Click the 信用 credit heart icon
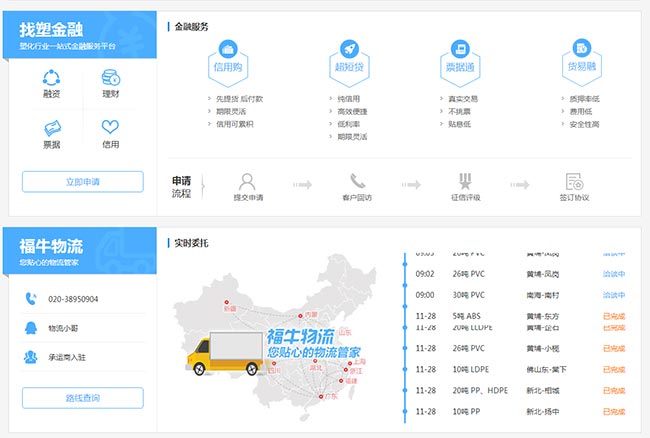This screenshot has height=438, width=650. tap(110, 128)
